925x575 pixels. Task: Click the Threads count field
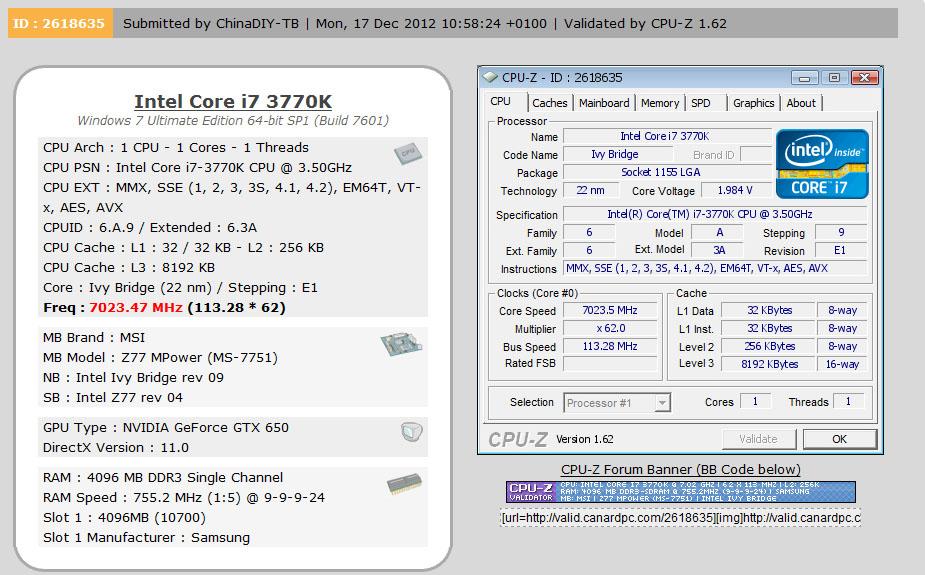coord(848,402)
